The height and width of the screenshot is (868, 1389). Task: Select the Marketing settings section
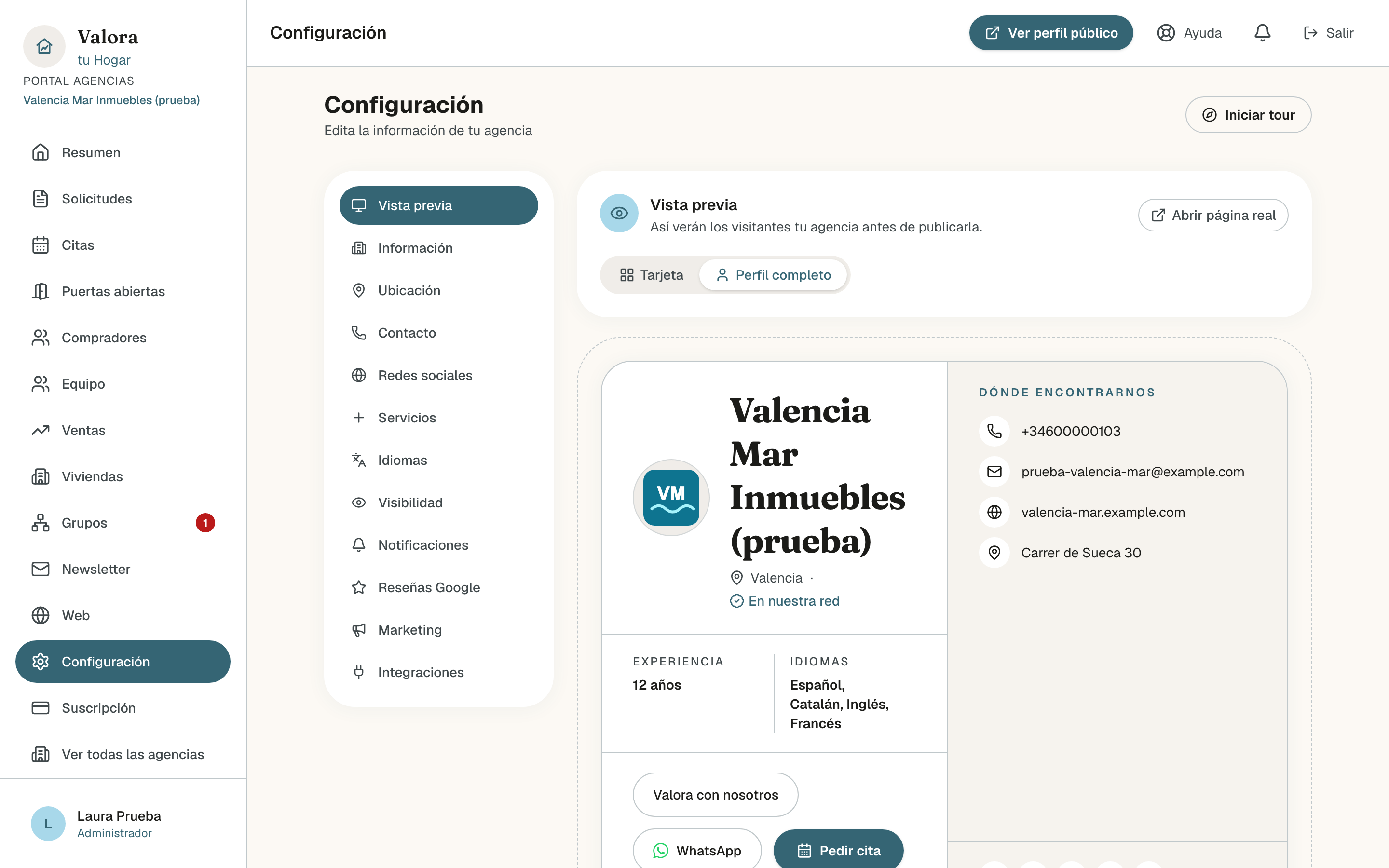point(438,630)
